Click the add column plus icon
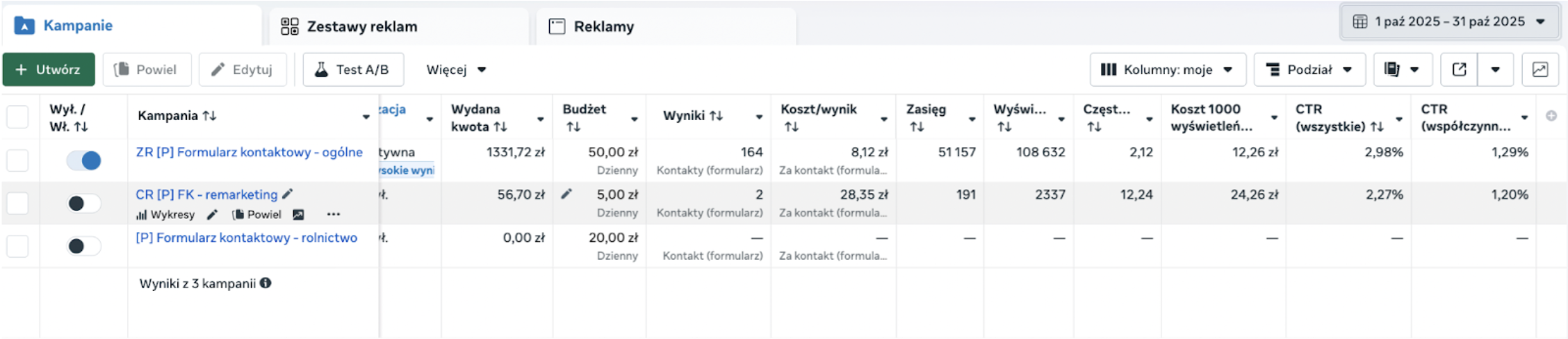1568x339 pixels. pos(1551,116)
